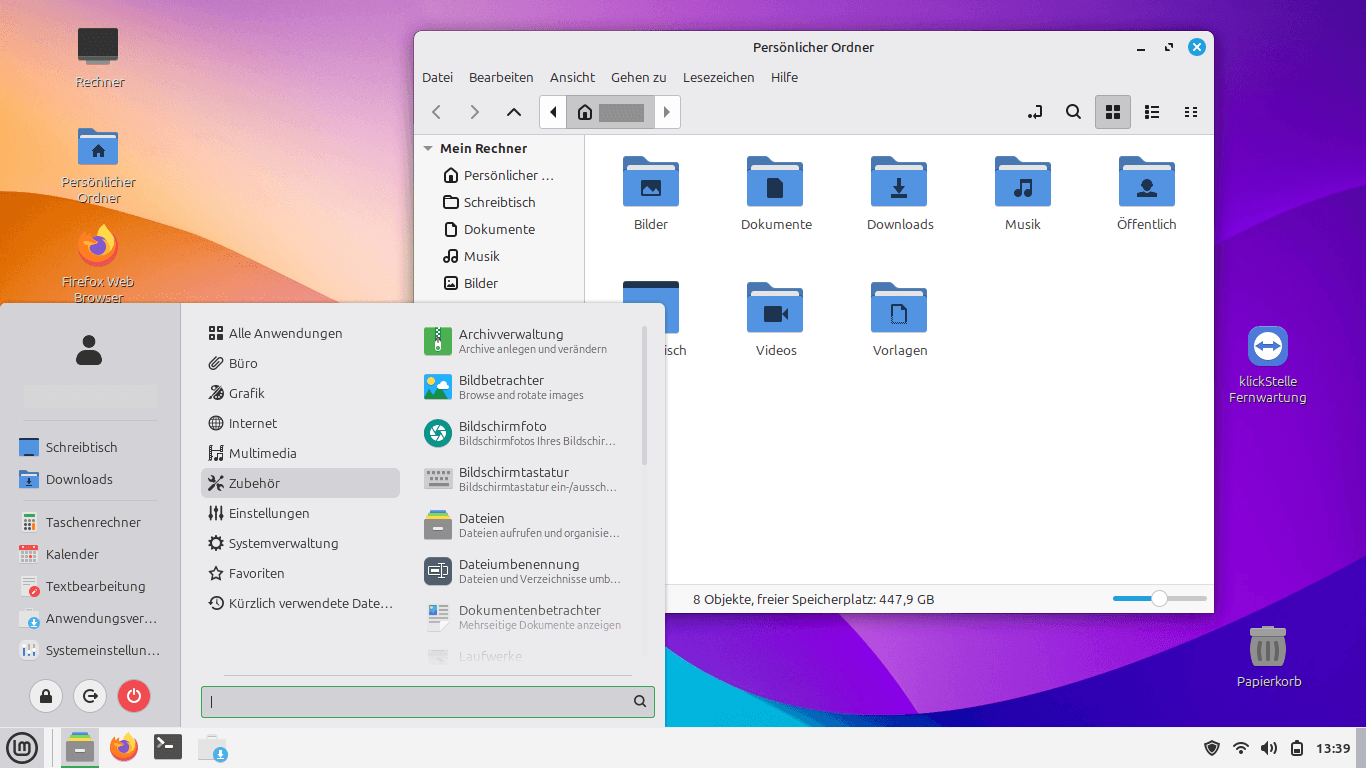
Task: Click the lock screen button in menu
Action: 46,696
